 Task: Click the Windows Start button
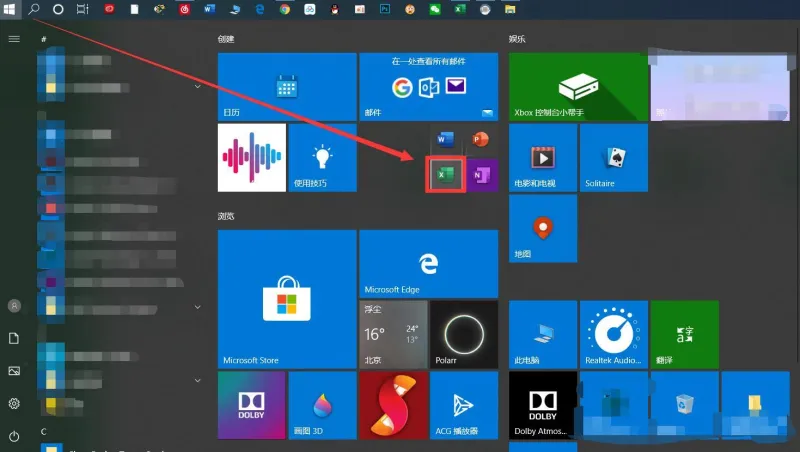click(9, 9)
